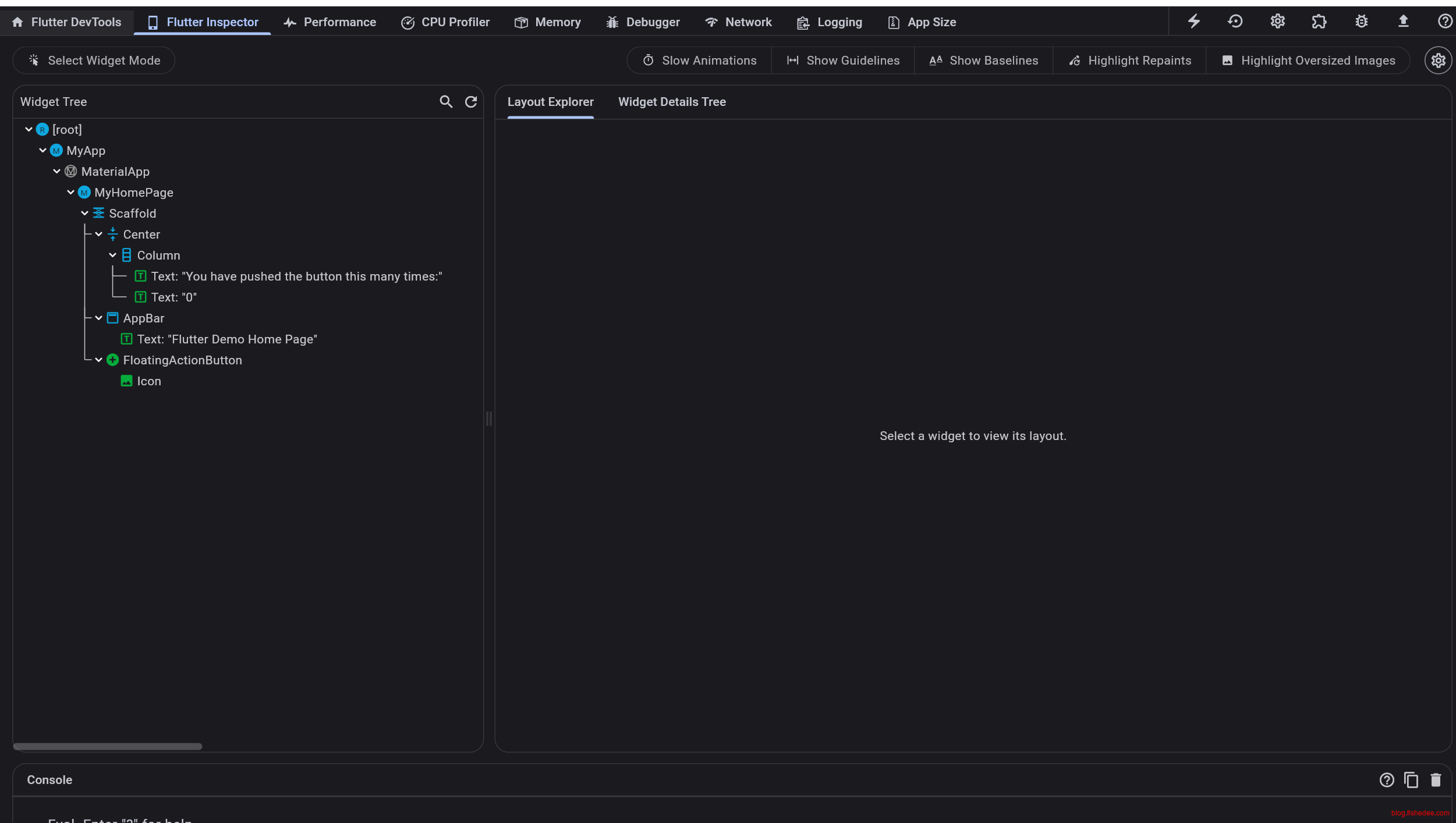
Task: Activate Select Widget Mode button
Action: click(94, 61)
